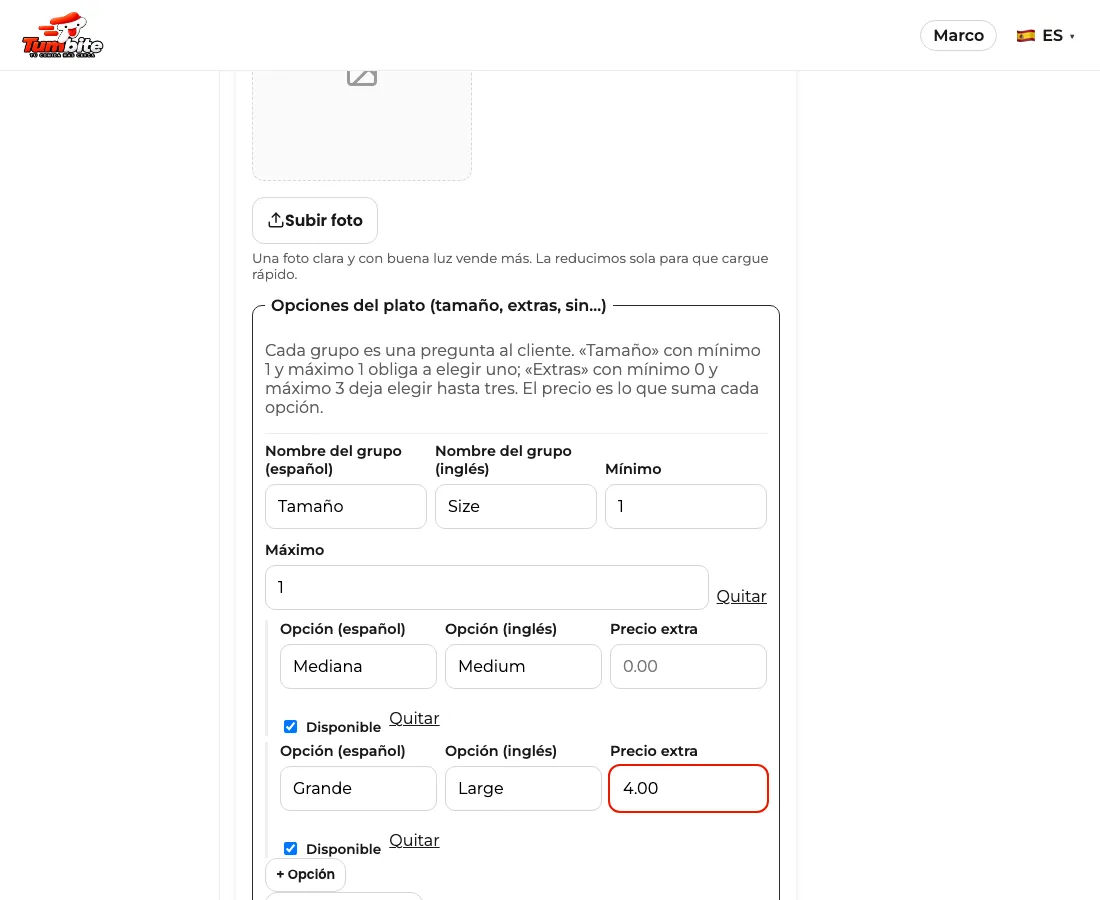Viewport: 1100px width, 900px height.
Task: Click the 'Opciones del plato (tamaño, extras, sin...)' heading
Action: click(x=438, y=306)
